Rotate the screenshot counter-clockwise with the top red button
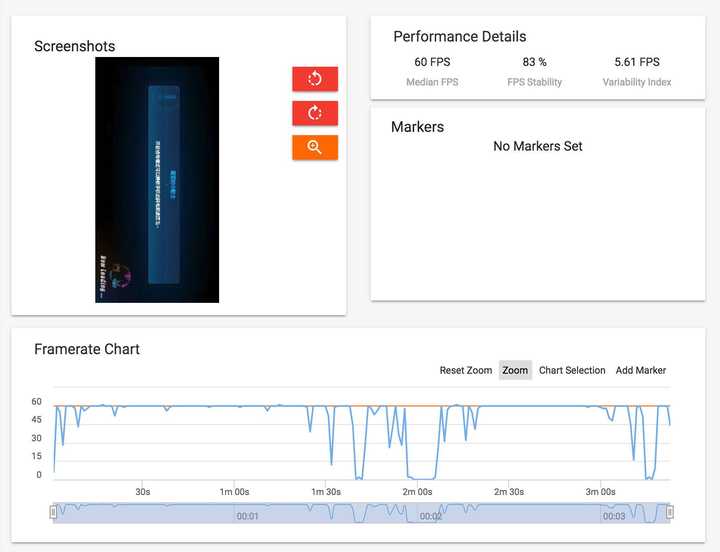 [x=315, y=79]
